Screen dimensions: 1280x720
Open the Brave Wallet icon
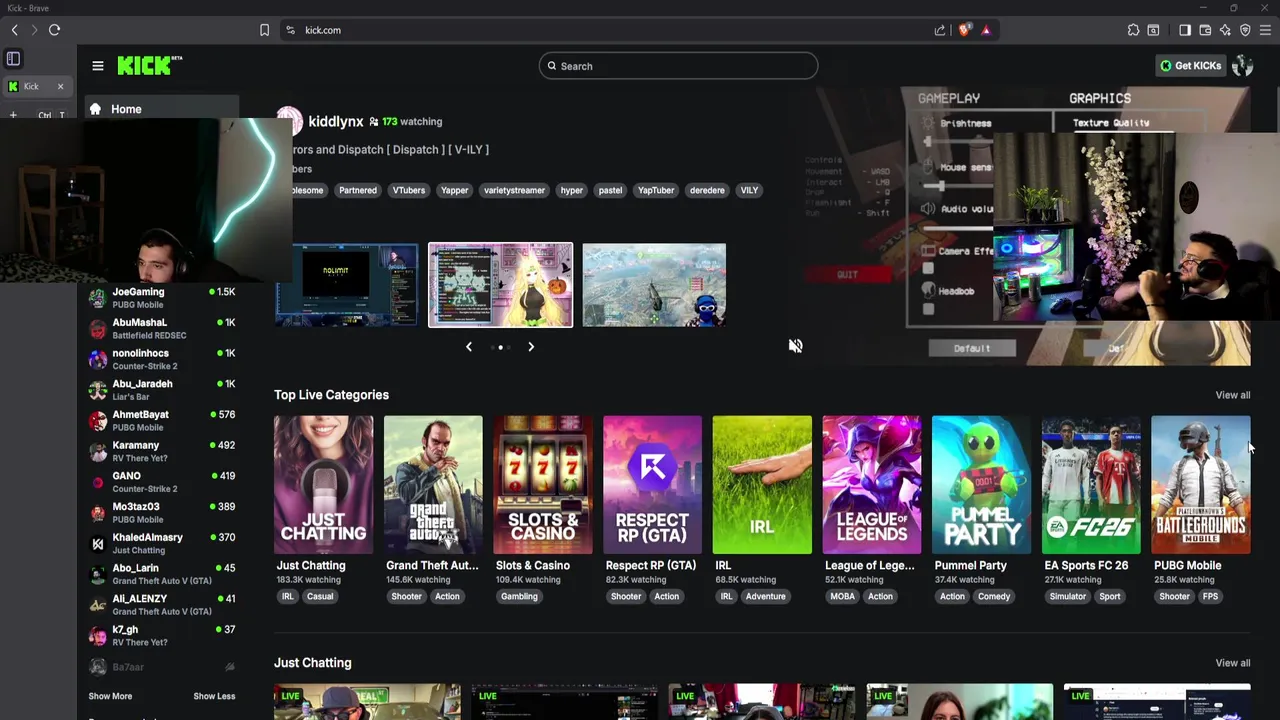(1205, 30)
